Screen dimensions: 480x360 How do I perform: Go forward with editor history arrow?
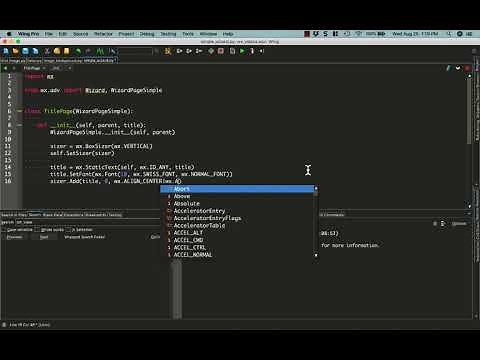[x=14, y=68]
